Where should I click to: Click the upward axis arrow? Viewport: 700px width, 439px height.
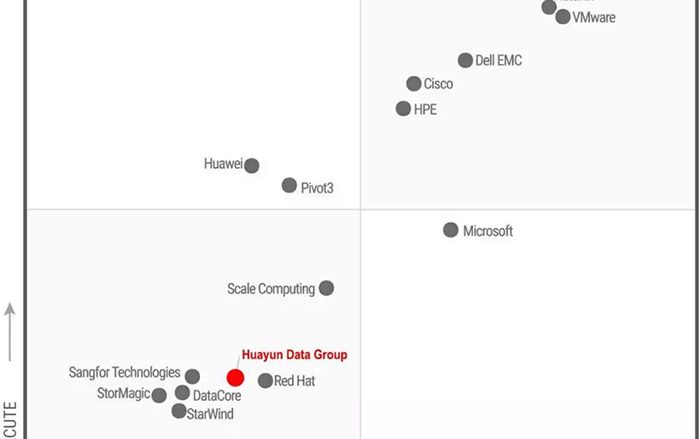coord(10,332)
